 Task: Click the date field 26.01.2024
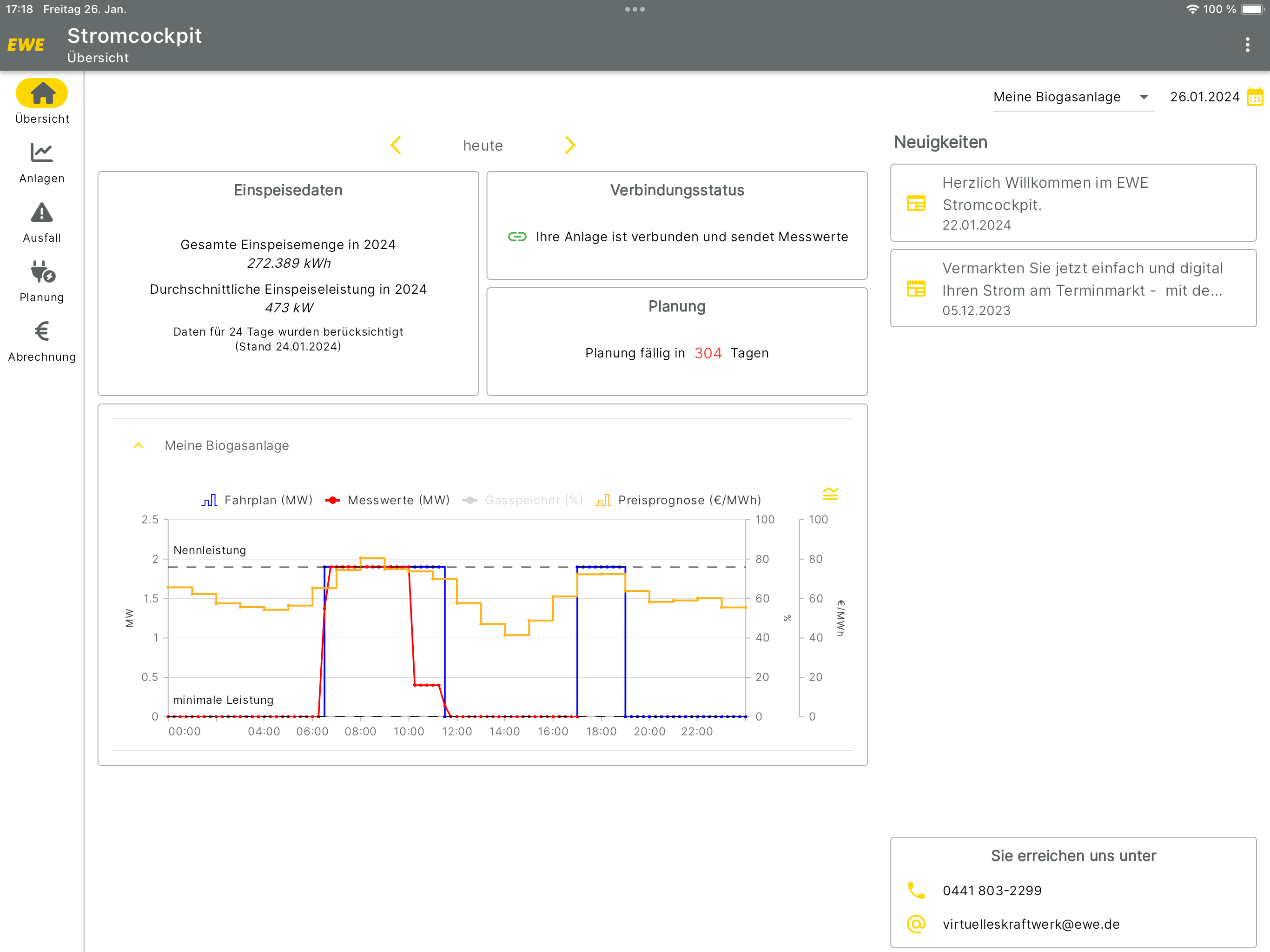pos(1204,97)
